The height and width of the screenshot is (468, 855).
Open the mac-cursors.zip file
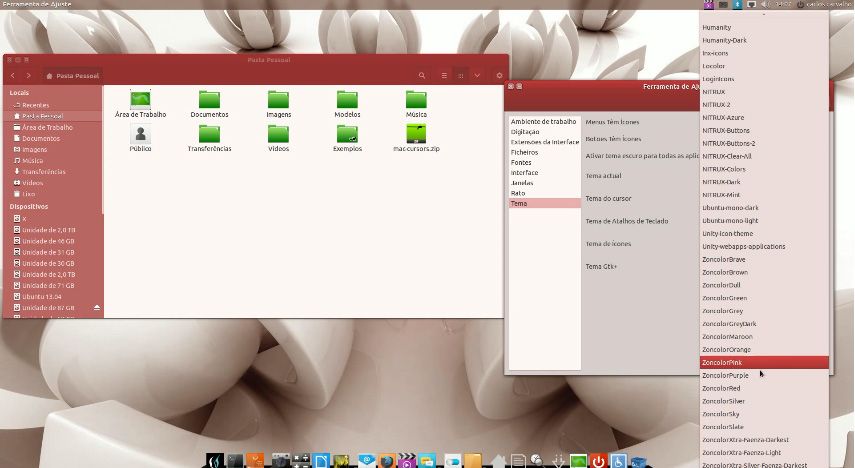[x=416, y=134]
